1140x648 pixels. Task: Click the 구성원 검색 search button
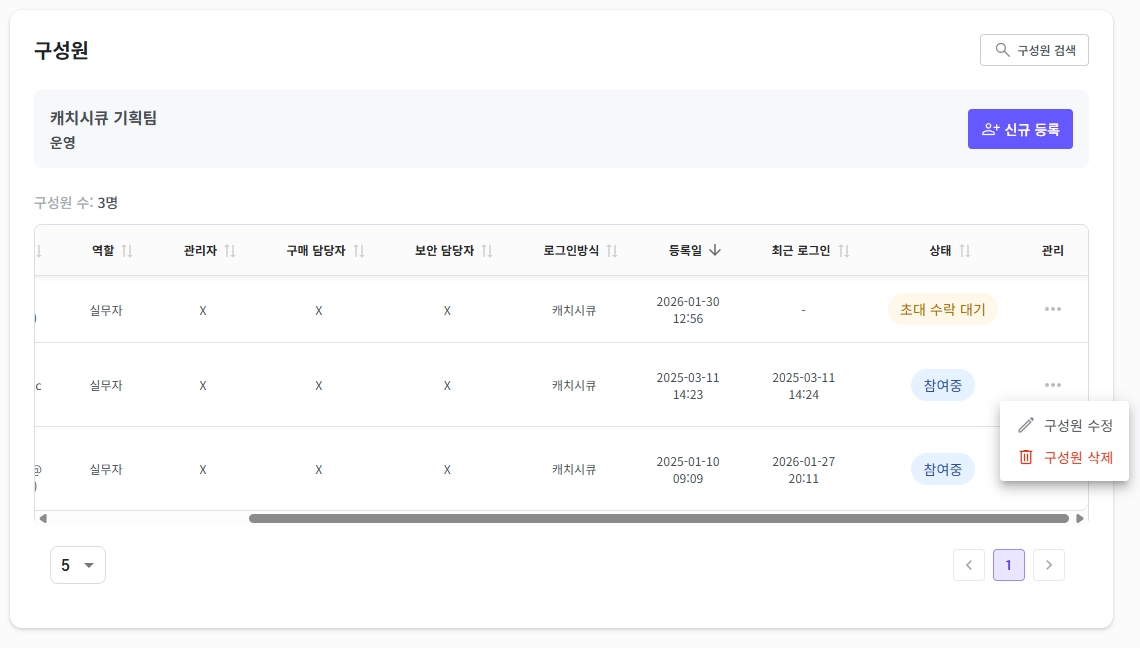[x=1034, y=50]
